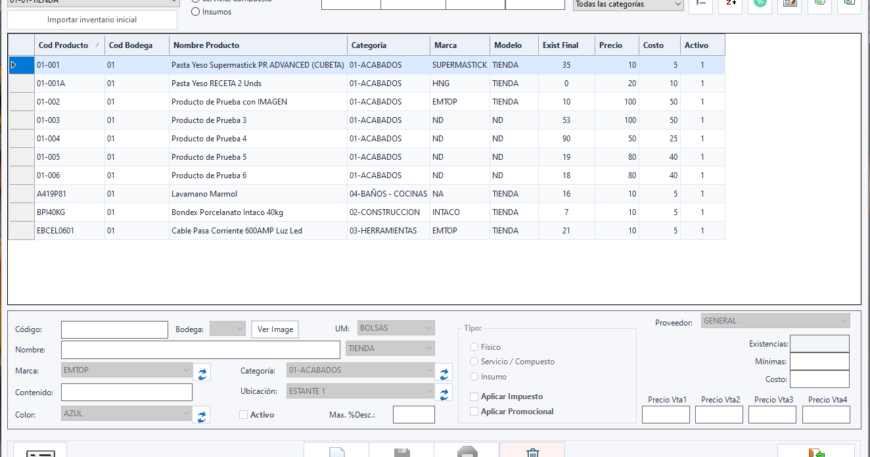The image size is (870, 457).
Task: Focus the Existencias field
Action: point(820,344)
